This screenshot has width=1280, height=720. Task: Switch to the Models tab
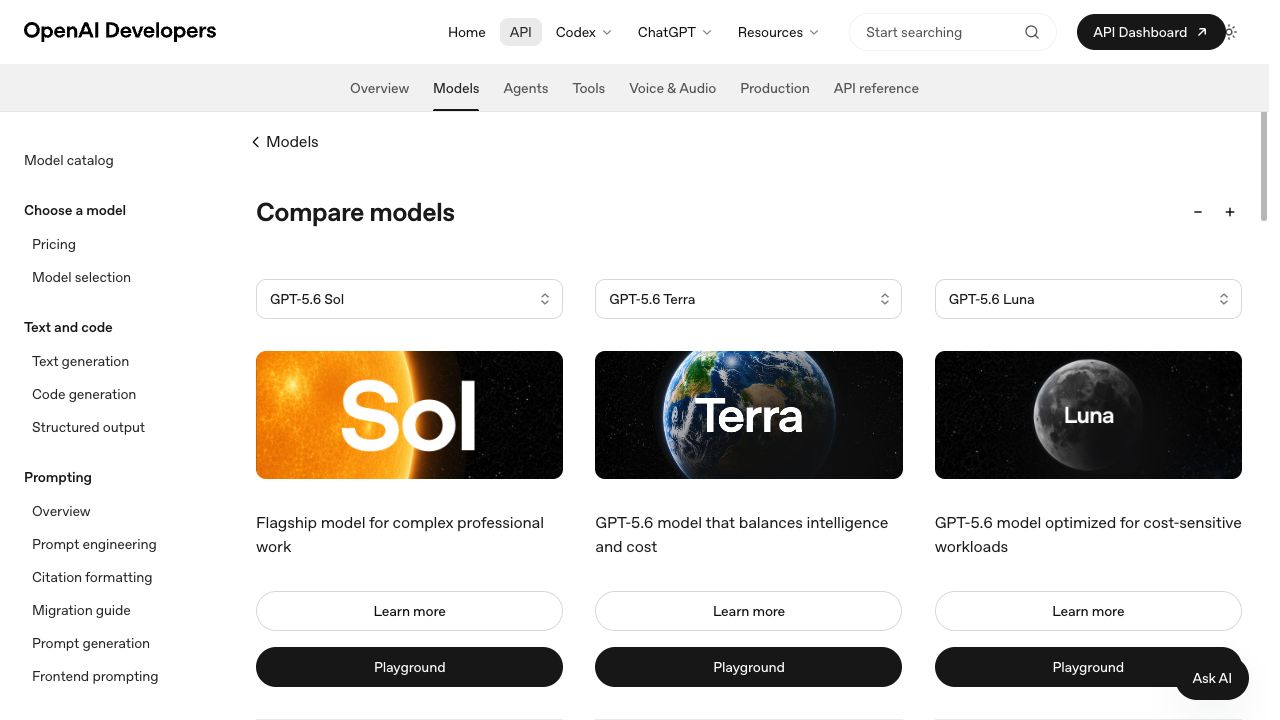click(456, 88)
